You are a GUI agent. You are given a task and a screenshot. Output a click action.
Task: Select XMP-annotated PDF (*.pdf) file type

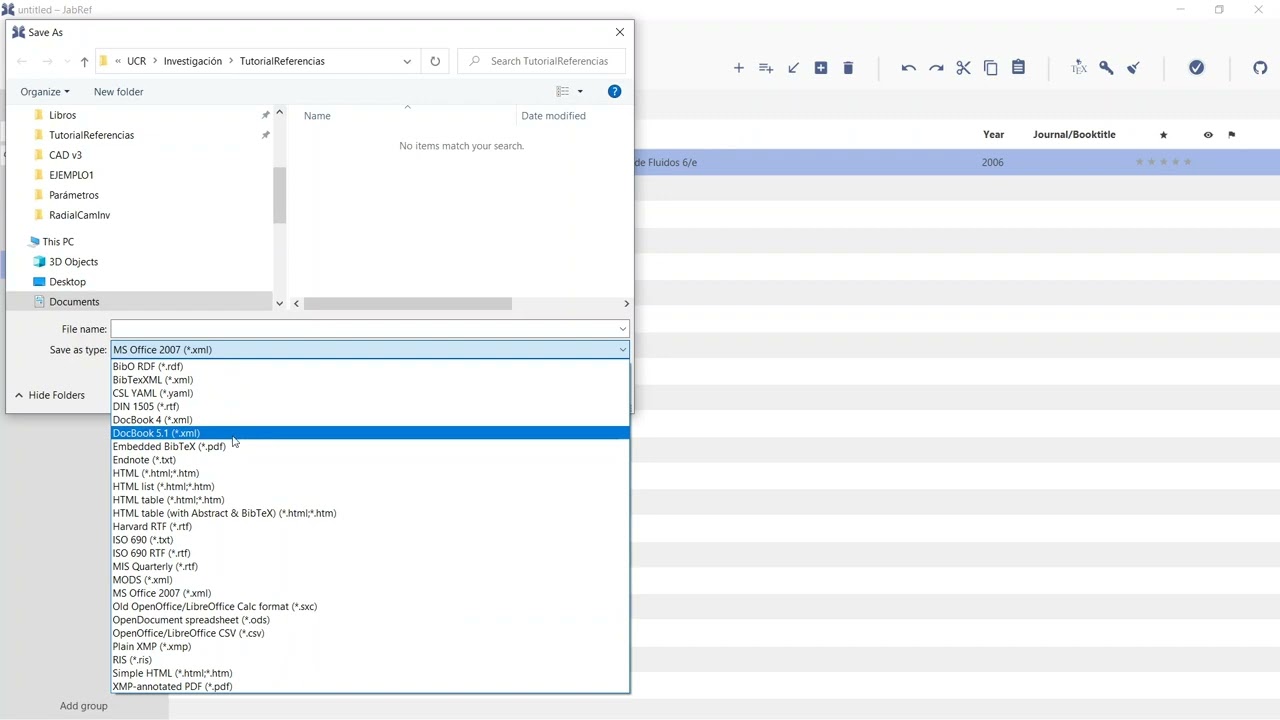point(370,687)
